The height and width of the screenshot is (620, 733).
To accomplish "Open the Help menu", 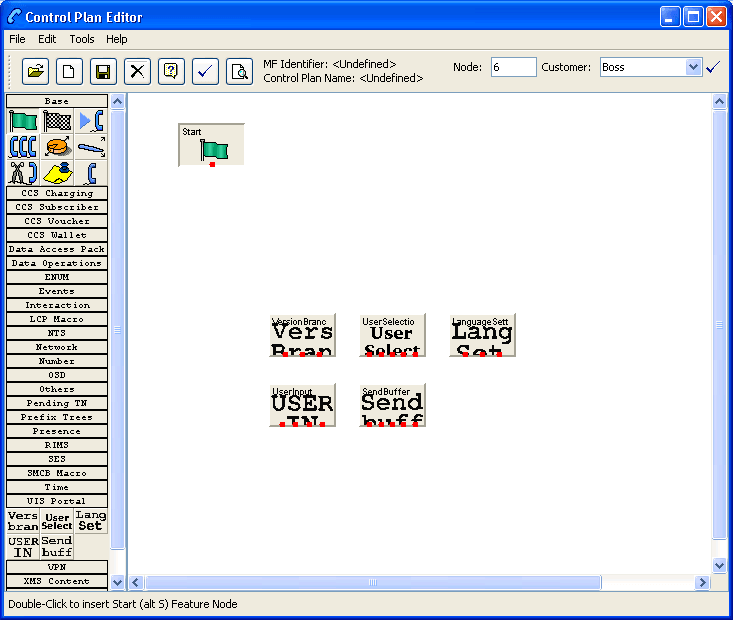I will [x=116, y=39].
